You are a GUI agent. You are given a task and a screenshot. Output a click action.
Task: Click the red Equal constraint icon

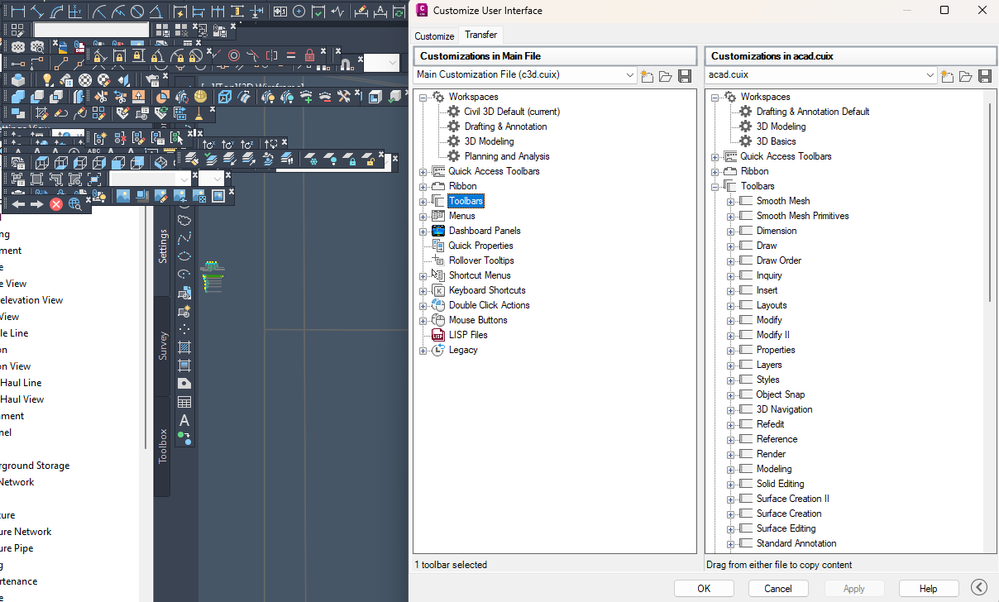tap(291, 55)
